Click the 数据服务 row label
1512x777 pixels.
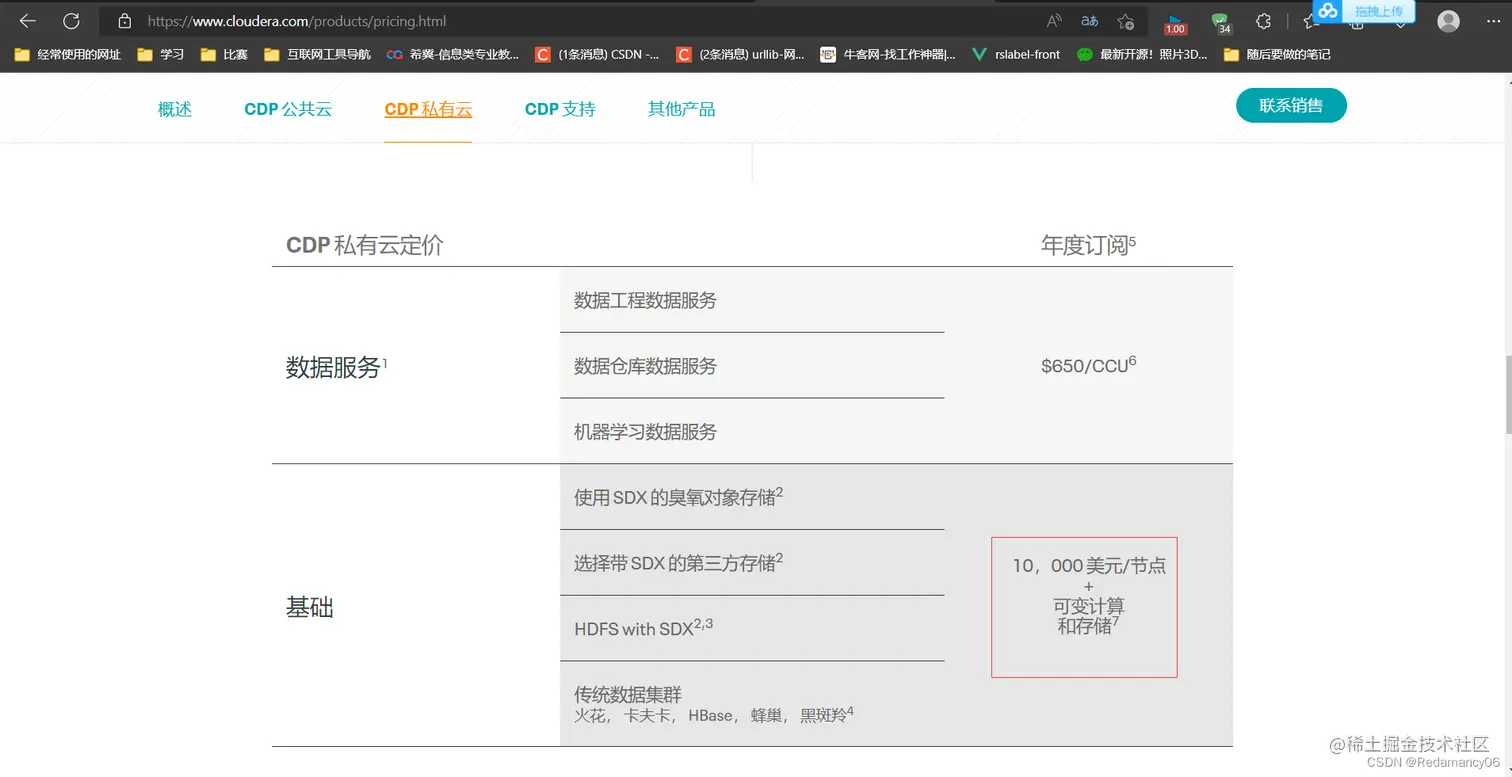336,367
